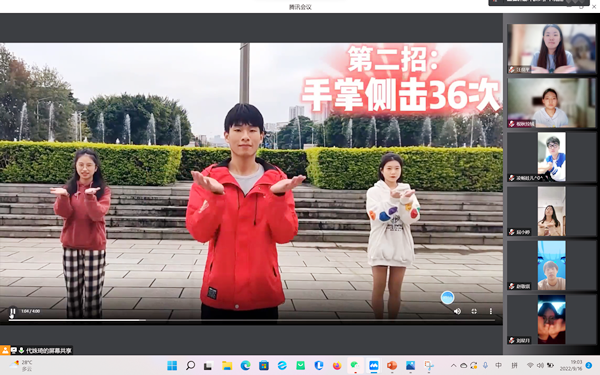
Task: Select participant tile with blue anime background
Action: [551, 266]
